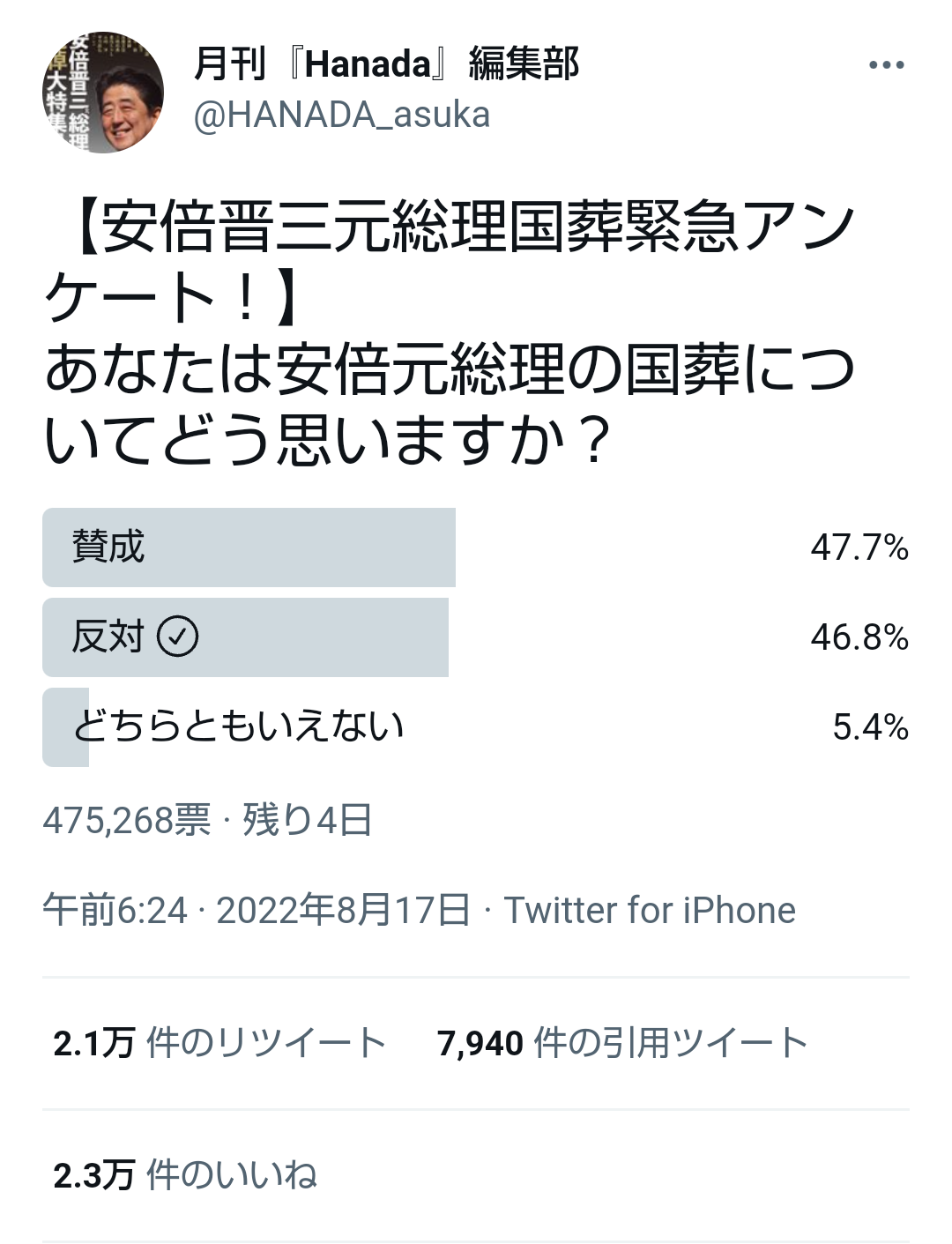Image resolution: width=952 pixels, height=1244 pixels.
Task: Tap the 475,268票 vote count
Action: (x=127, y=821)
